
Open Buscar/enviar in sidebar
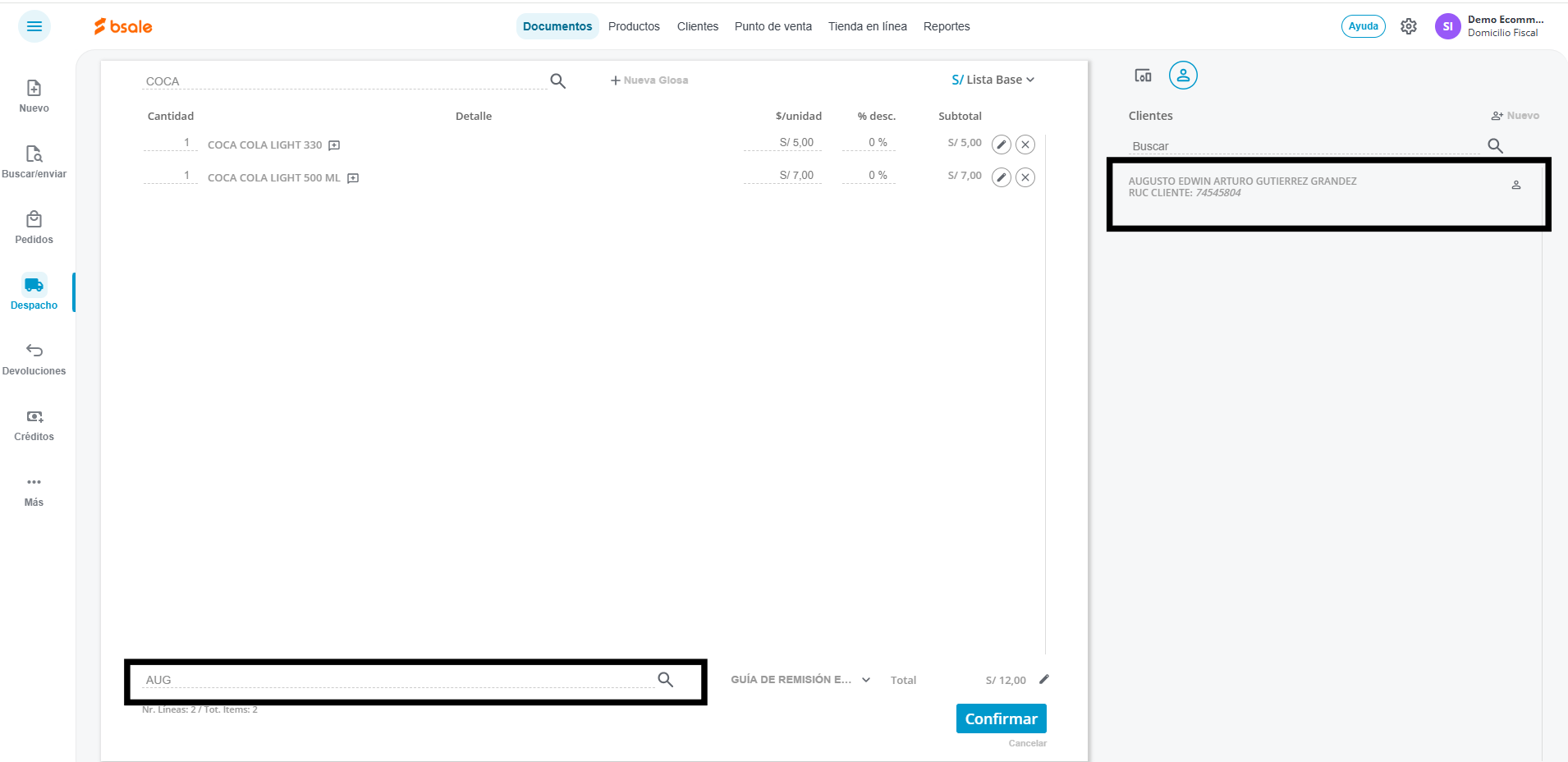(34, 162)
